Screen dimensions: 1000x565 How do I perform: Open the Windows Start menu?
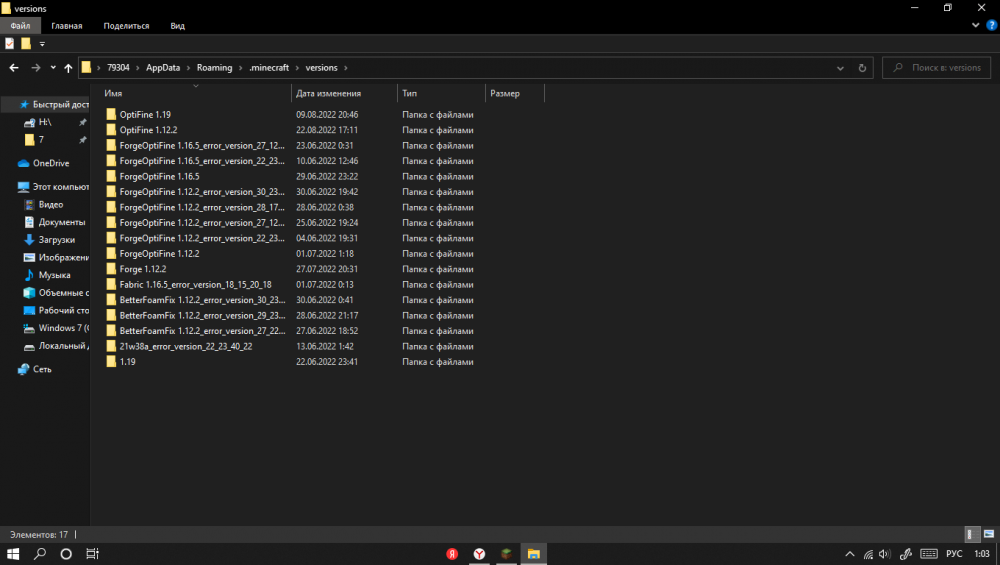click(x=13, y=554)
